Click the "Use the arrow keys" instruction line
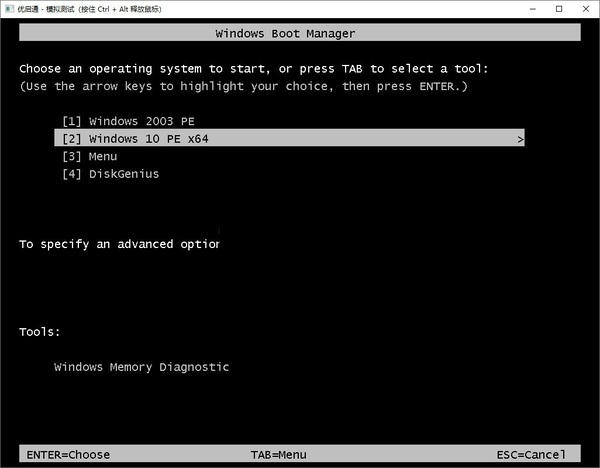Image resolution: width=600 pixels, height=468 pixels. coord(243,86)
